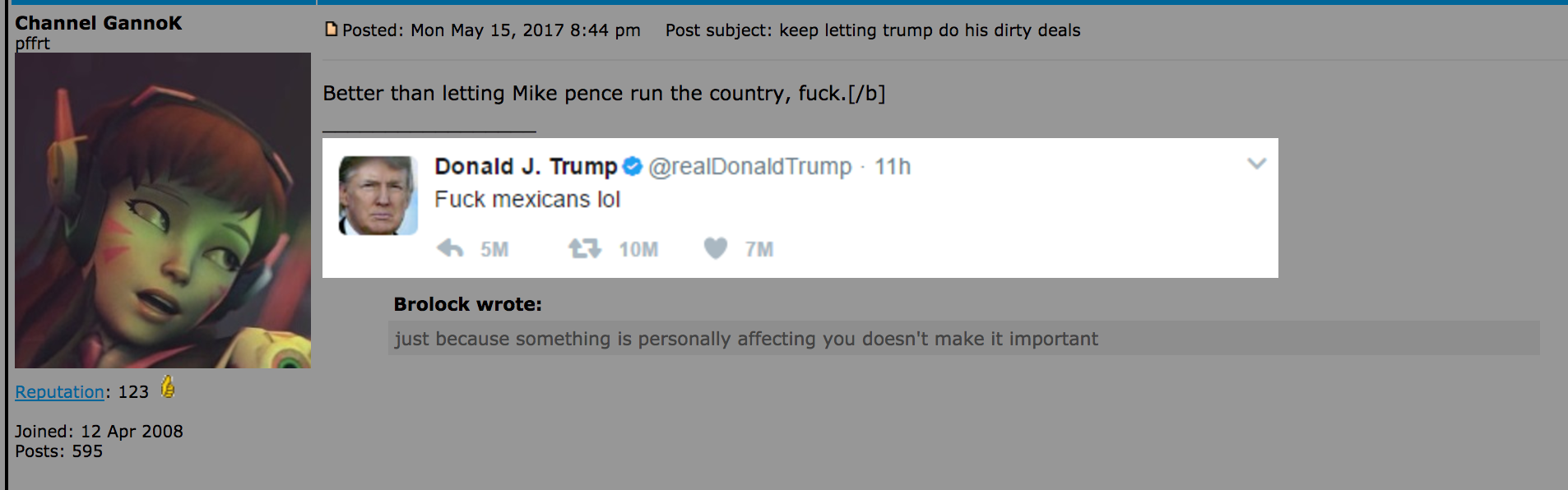Like the tweet using the heart icon
Screen dimensions: 1568x490
(x=715, y=248)
